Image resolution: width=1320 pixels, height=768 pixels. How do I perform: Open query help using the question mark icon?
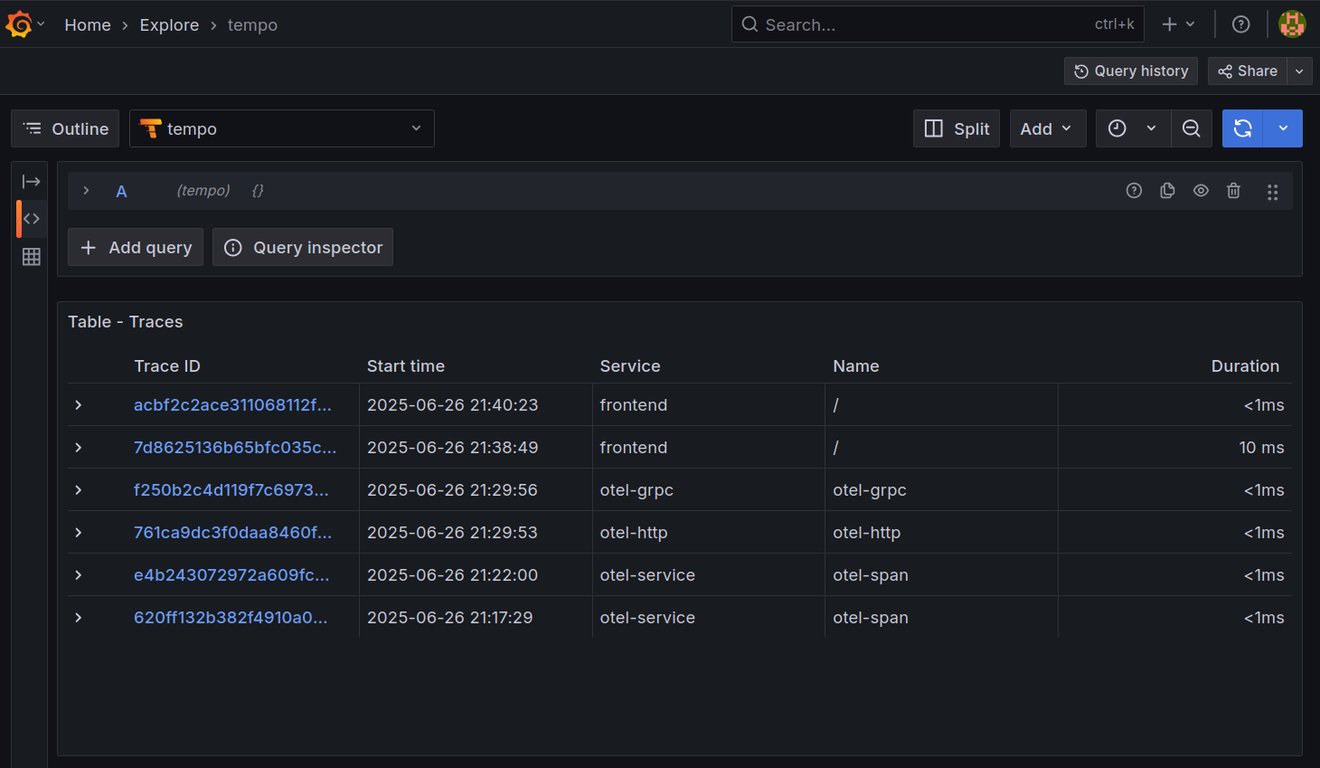pos(1133,190)
